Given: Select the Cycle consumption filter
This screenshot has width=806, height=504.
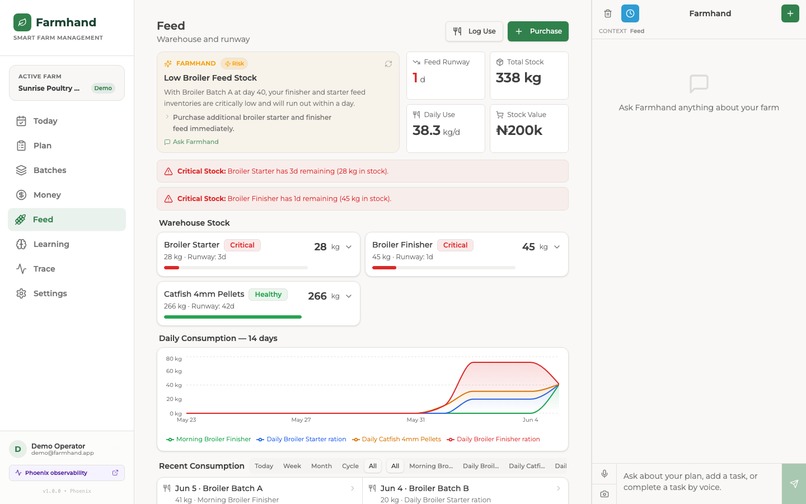Looking at the screenshot, I should [350, 466].
